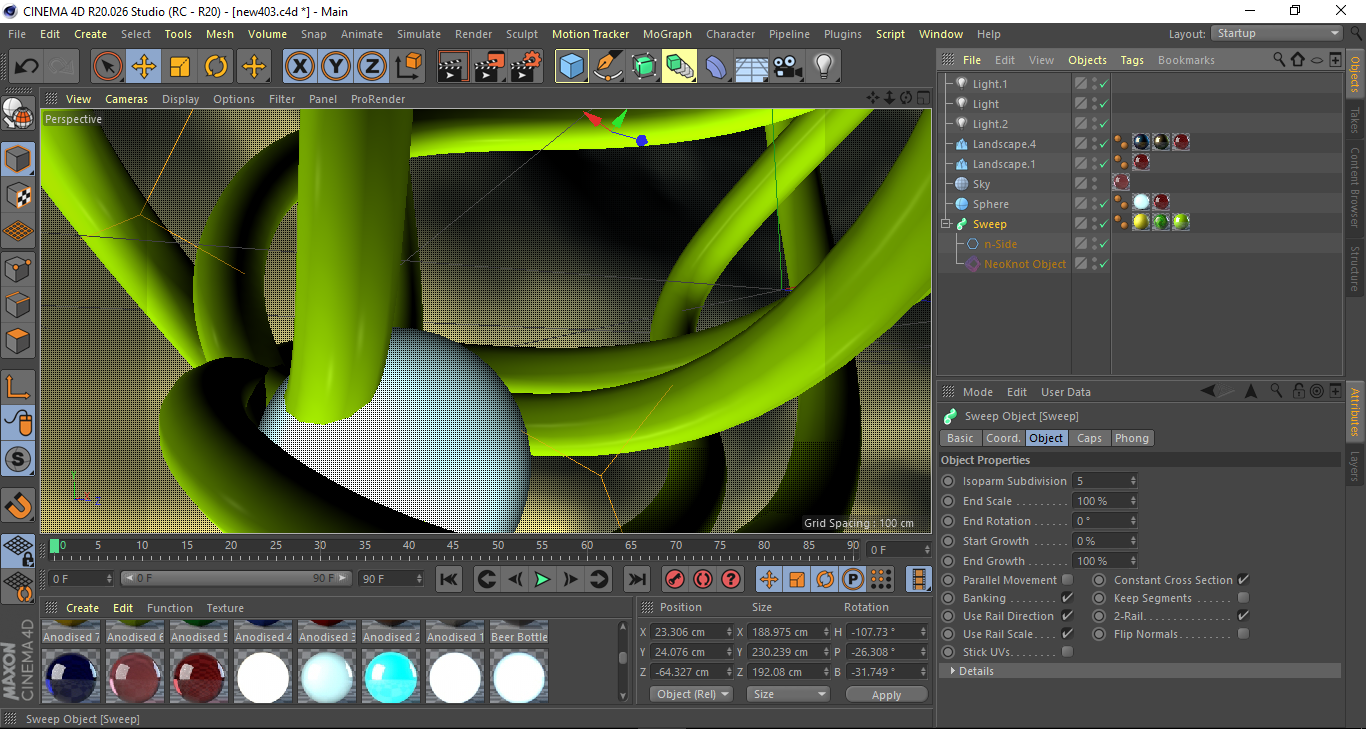Switch to Coord. tab

click(1003, 438)
